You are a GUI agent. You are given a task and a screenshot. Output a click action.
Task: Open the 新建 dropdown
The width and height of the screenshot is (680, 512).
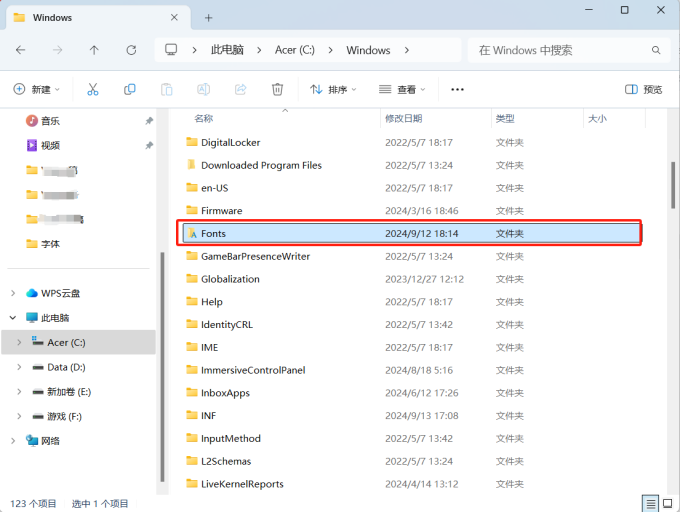click(36, 89)
